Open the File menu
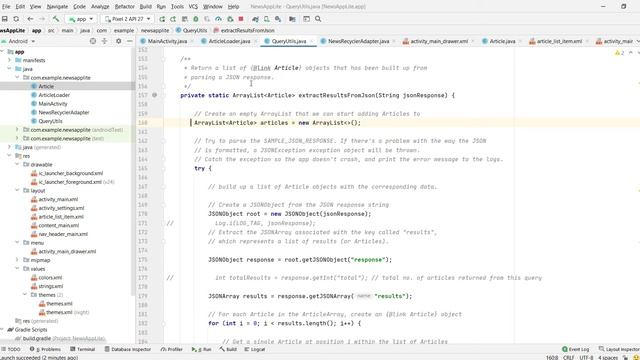This screenshot has width=640, height=360. pyautogui.click(x=6, y=7)
